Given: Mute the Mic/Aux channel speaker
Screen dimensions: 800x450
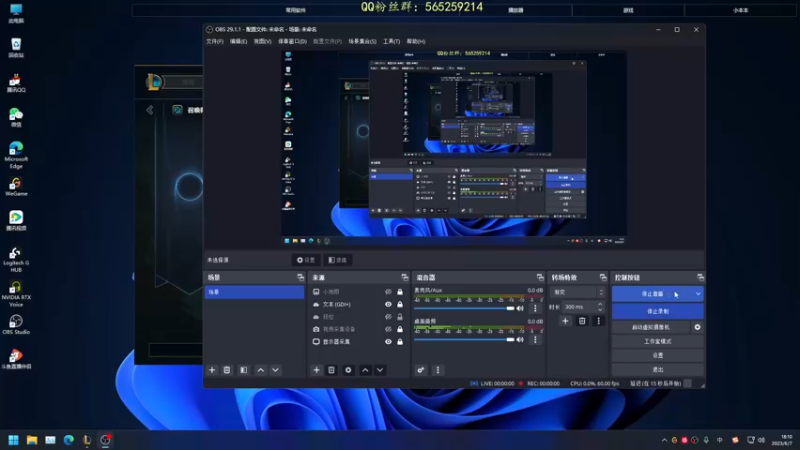Looking at the screenshot, I should 520,308.
